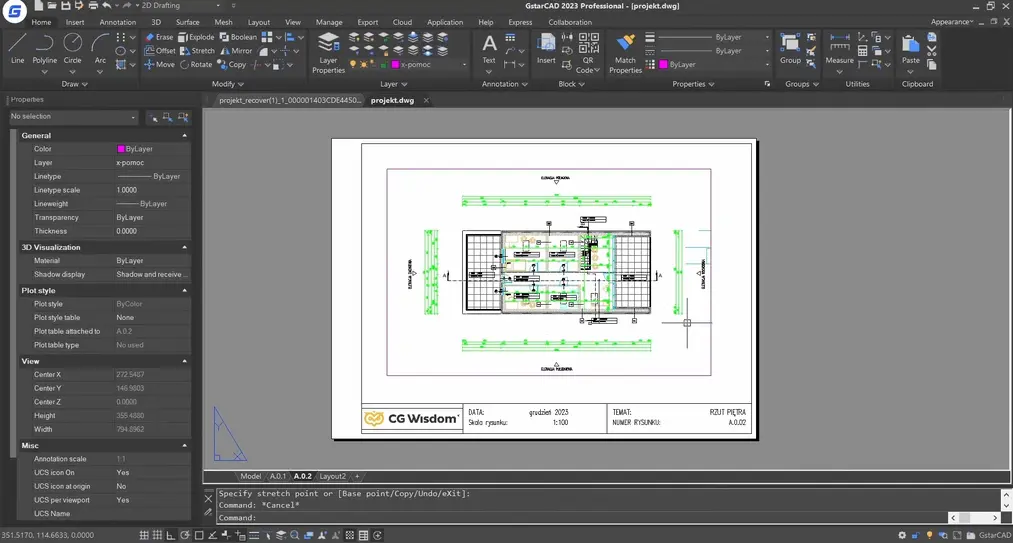Switch to the Manage ribbon tab
This screenshot has width=1013, height=543.
[x=329, y=22]
